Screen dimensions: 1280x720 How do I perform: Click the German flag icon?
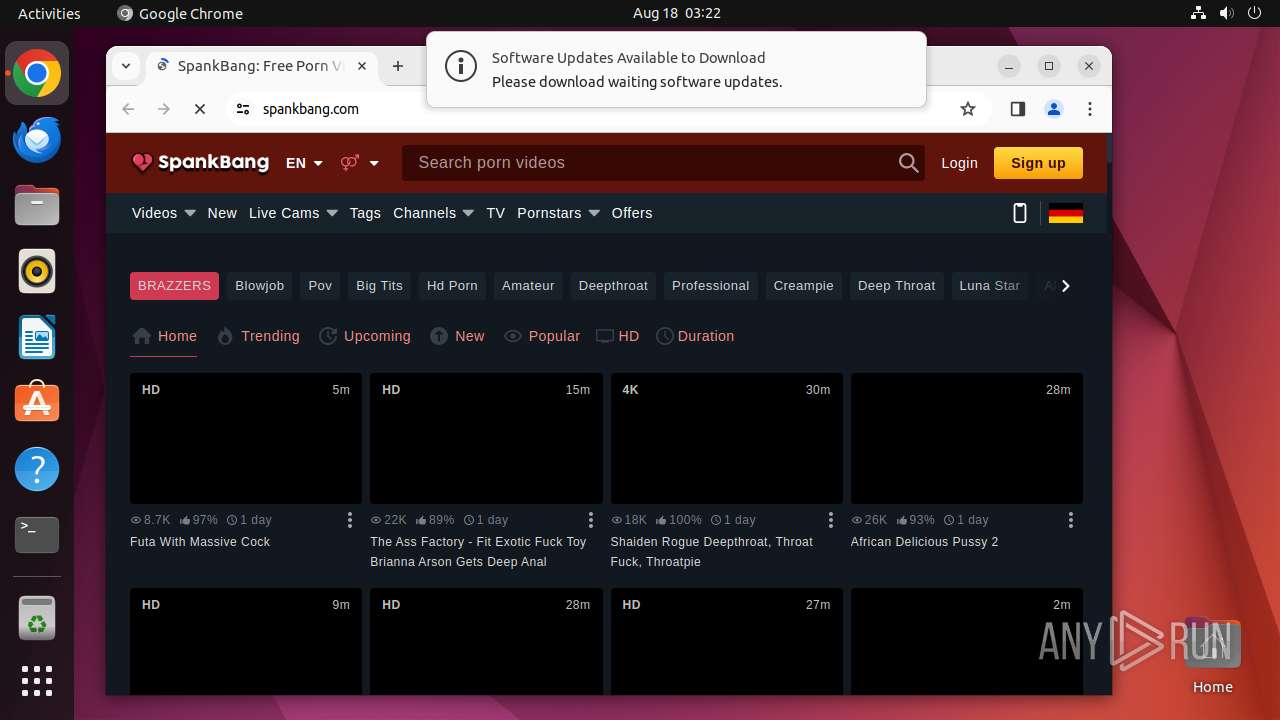pyautogui.click(x=1066, y=213)
